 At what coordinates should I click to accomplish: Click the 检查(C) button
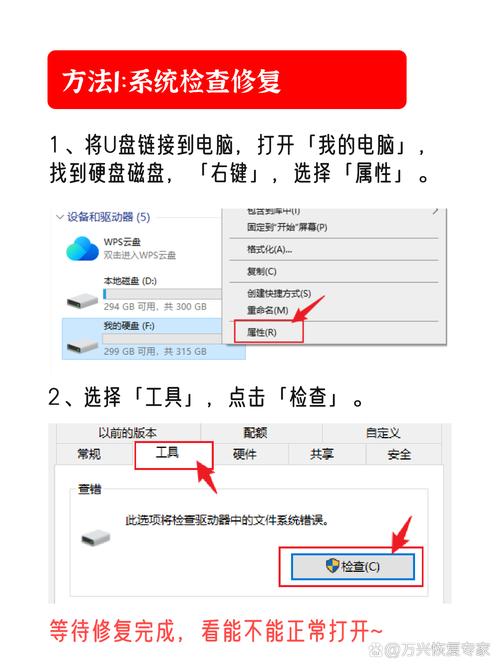(x=353, y=567)
